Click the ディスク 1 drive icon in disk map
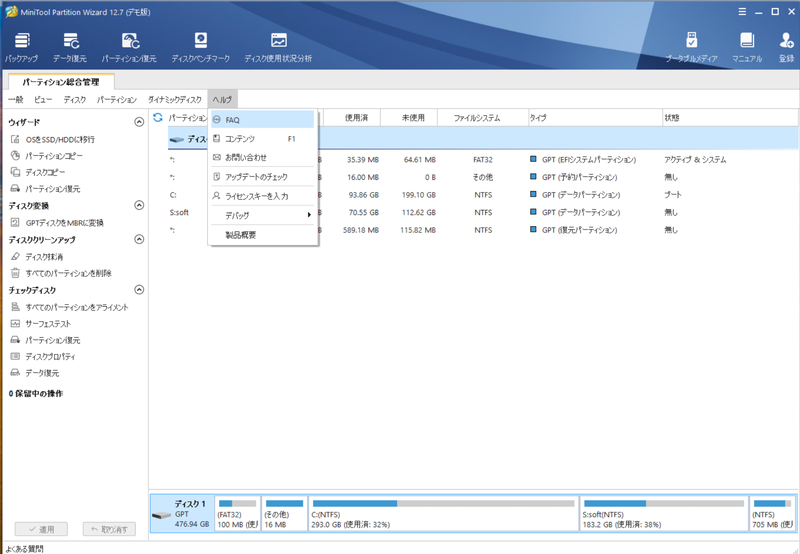 [161, 515]
